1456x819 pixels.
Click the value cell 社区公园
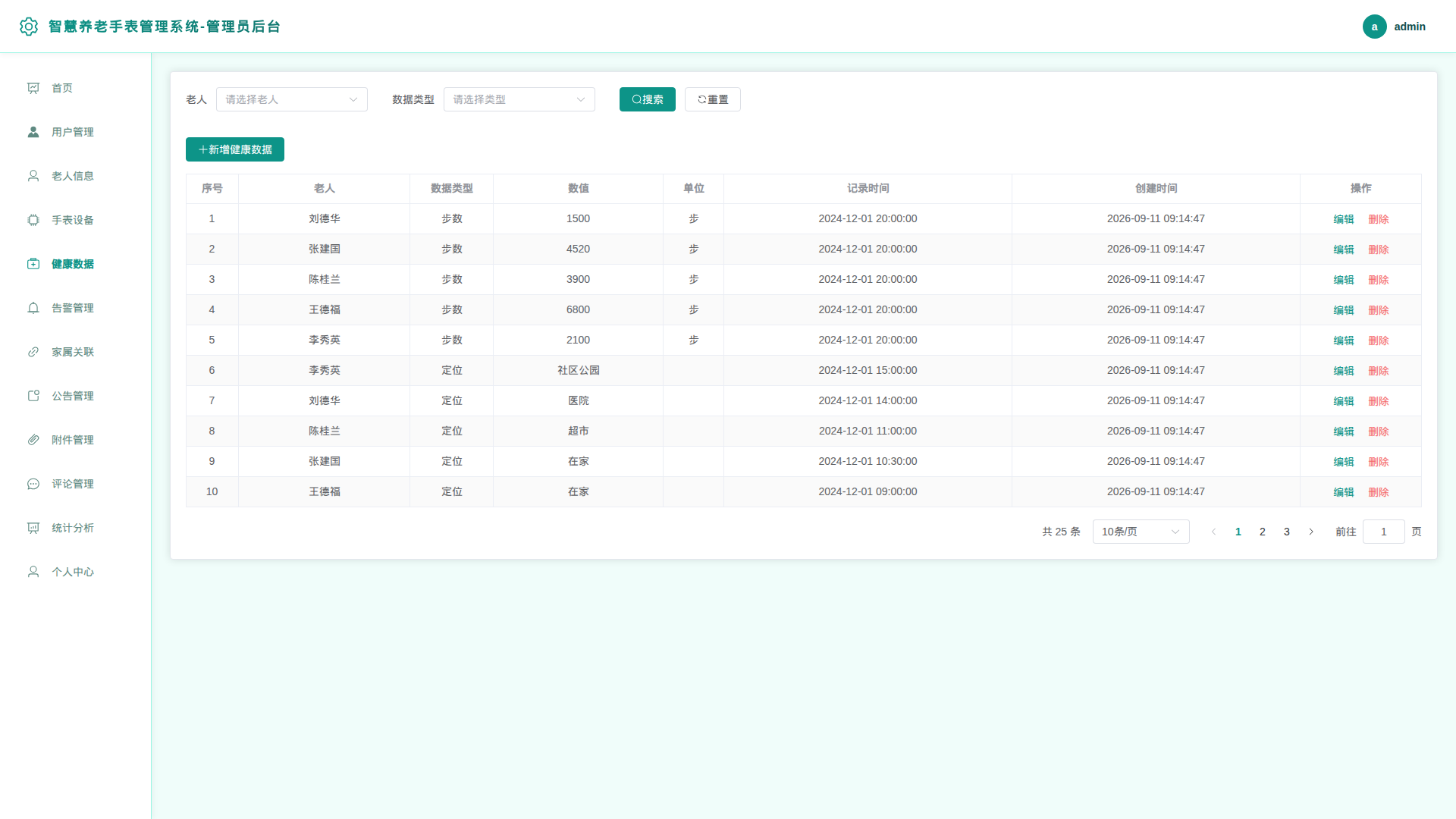coord(578,370)
